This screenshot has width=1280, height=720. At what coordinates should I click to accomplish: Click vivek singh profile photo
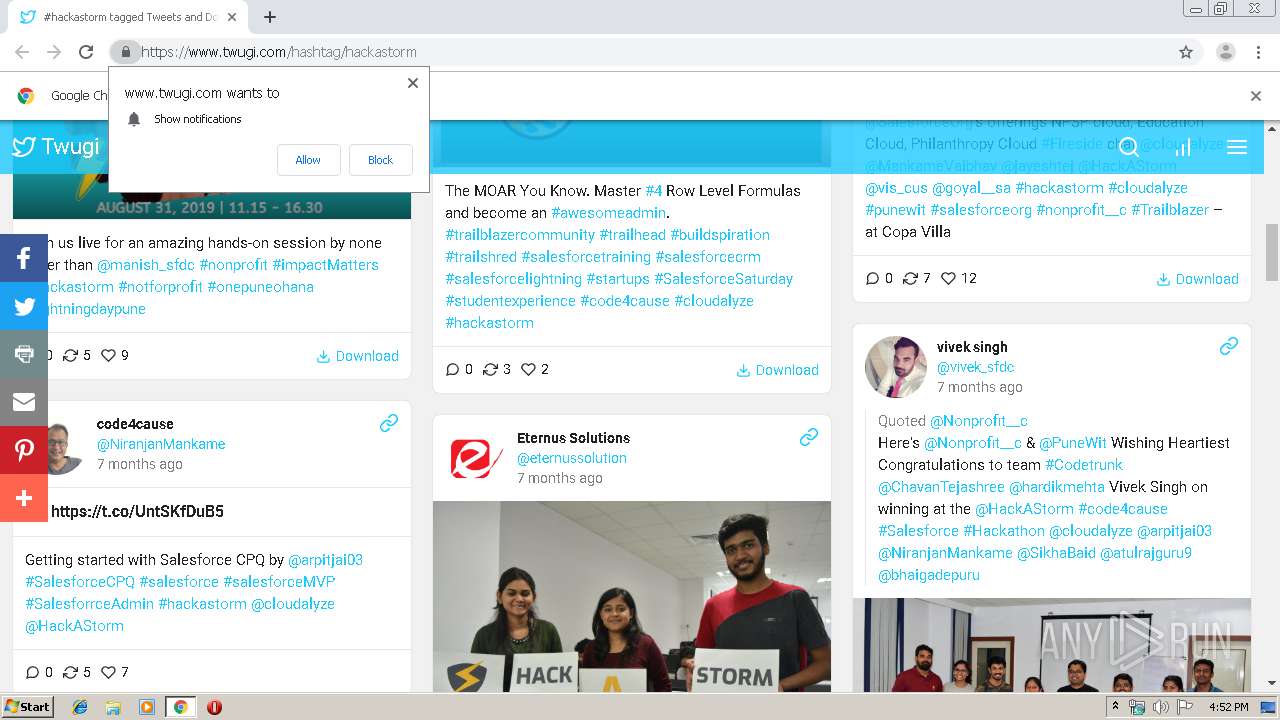[x=896, y=367]
